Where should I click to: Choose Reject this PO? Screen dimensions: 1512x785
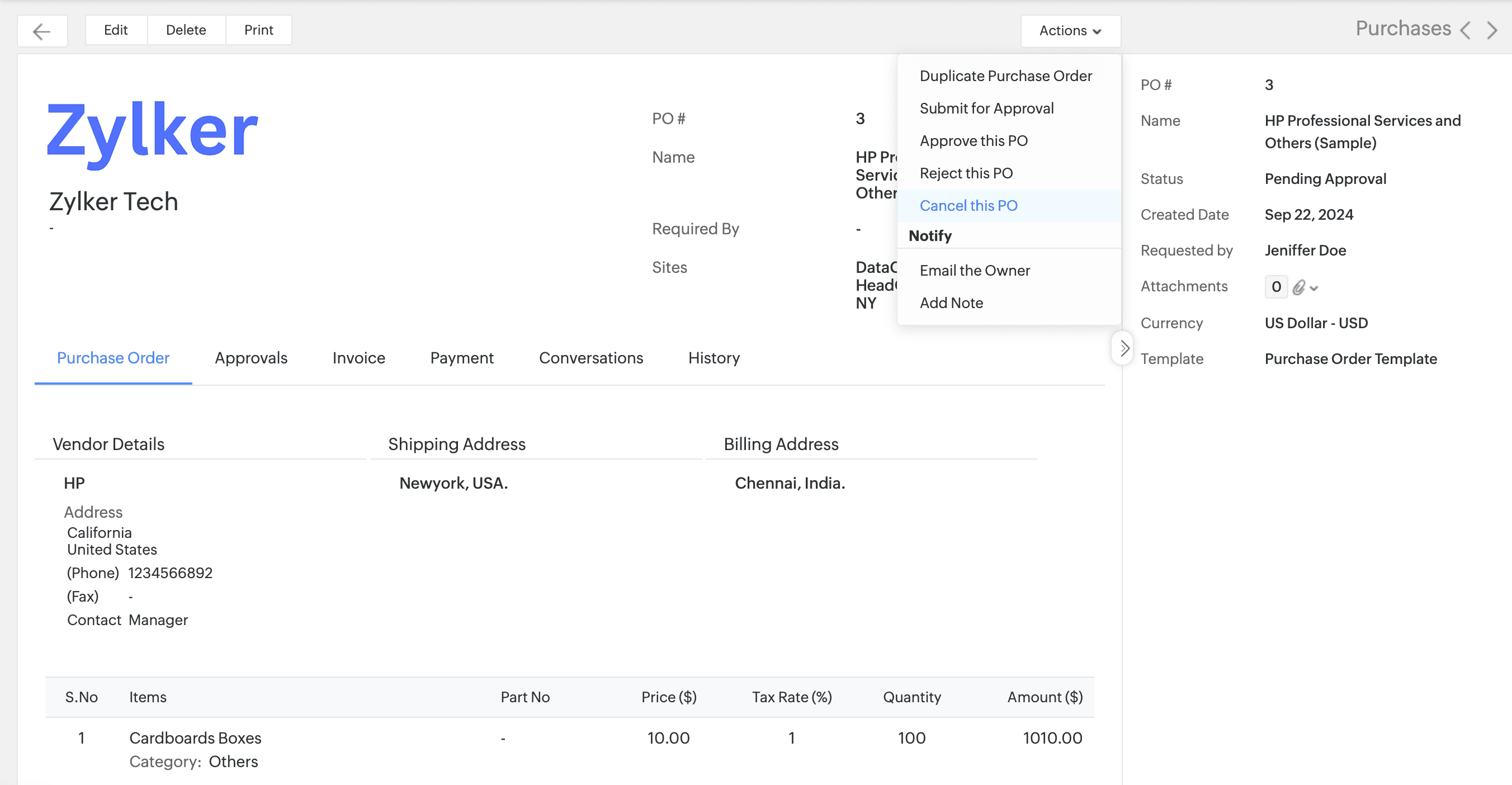966,173
